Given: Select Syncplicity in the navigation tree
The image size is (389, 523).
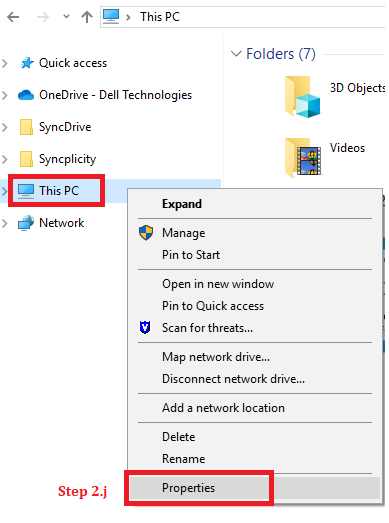Looking at the screenshot, I should pos(67,159).
